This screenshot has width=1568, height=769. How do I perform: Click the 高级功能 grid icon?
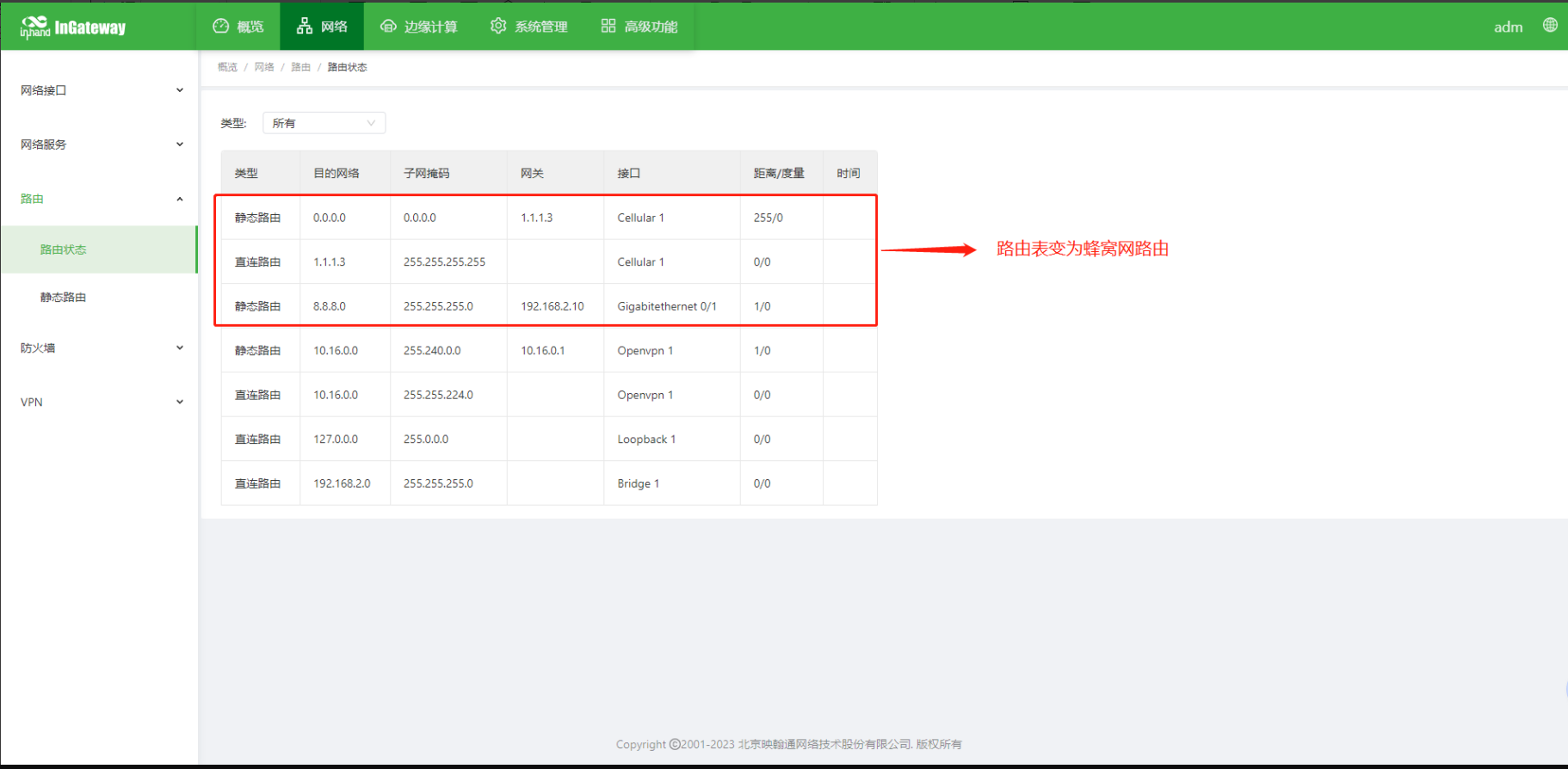608,27
